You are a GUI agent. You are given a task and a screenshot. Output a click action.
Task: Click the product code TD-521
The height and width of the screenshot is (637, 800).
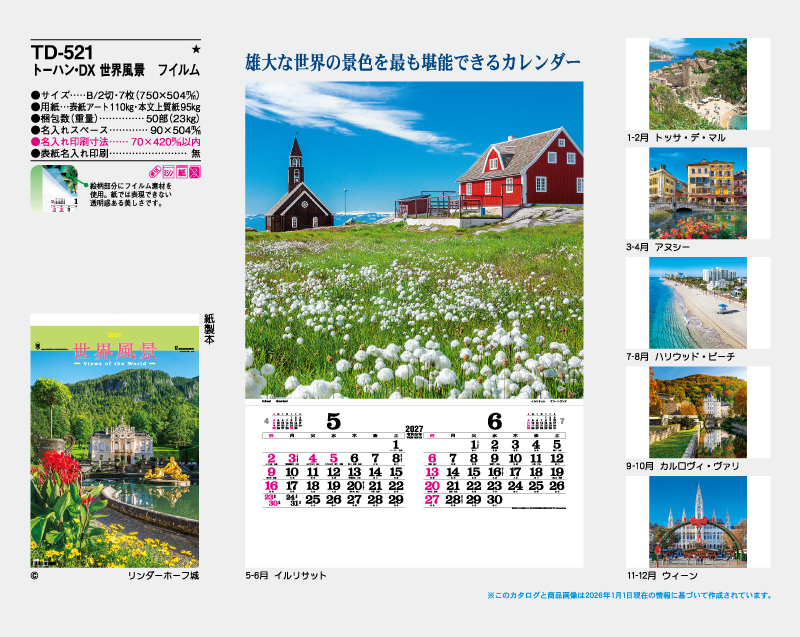tap(62, 53)
